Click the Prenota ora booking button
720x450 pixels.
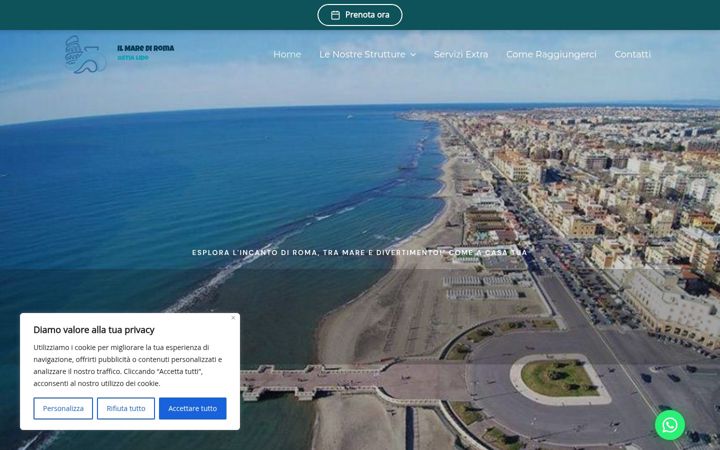[360, 15]
